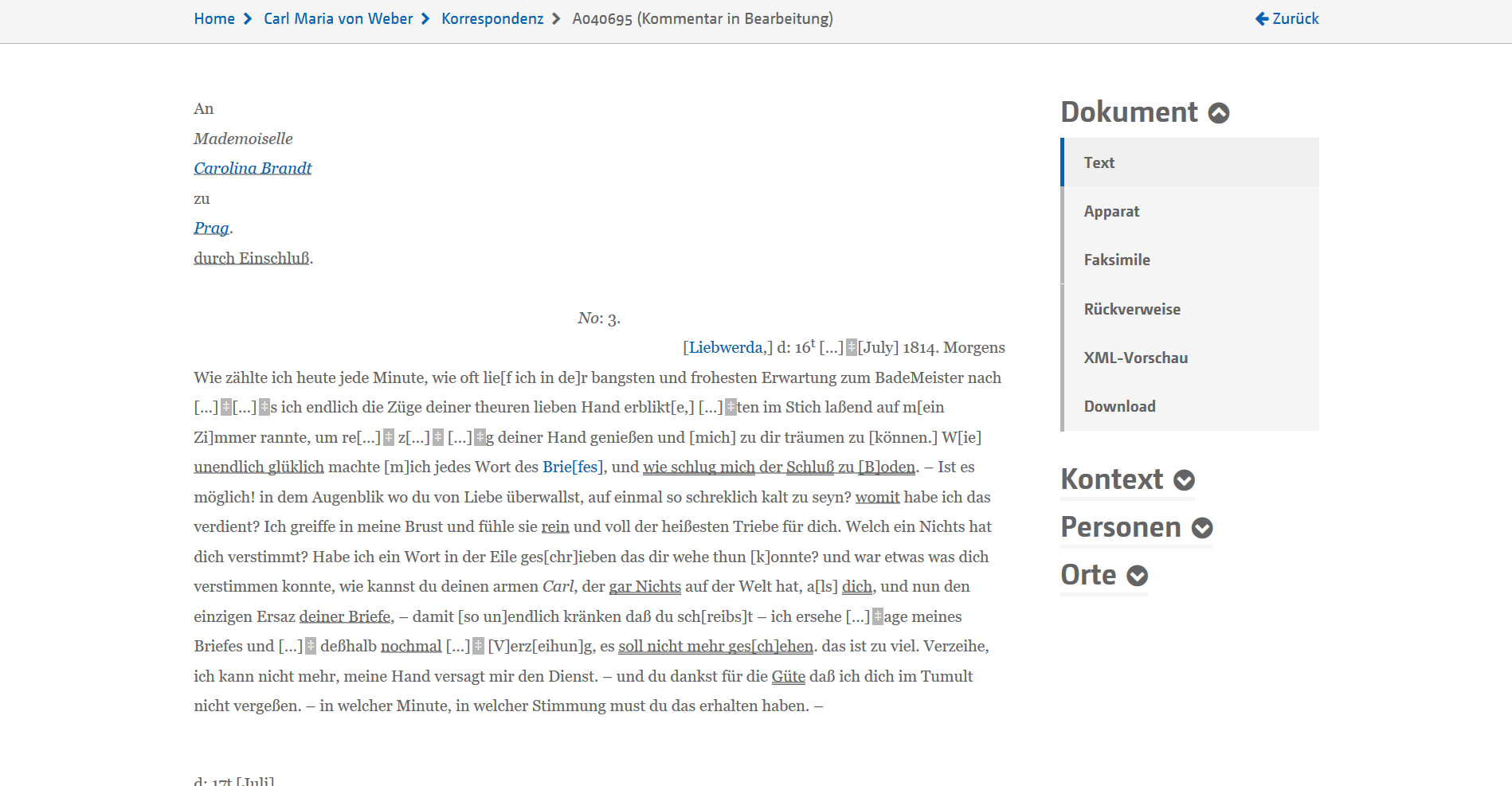1512x786 pixels.
Task: Click gap marker icon before [July]
Action: point(852,347)
